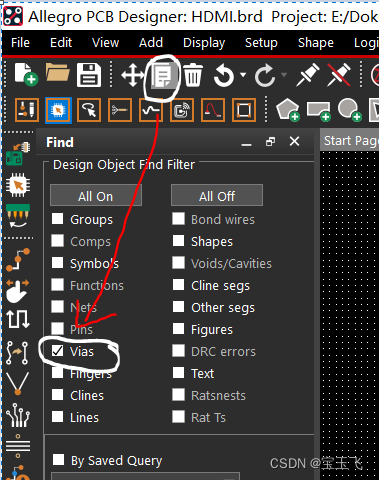Save the board with the floppy icon
This screenshot has width=379, height=480.
pos(89,75)
